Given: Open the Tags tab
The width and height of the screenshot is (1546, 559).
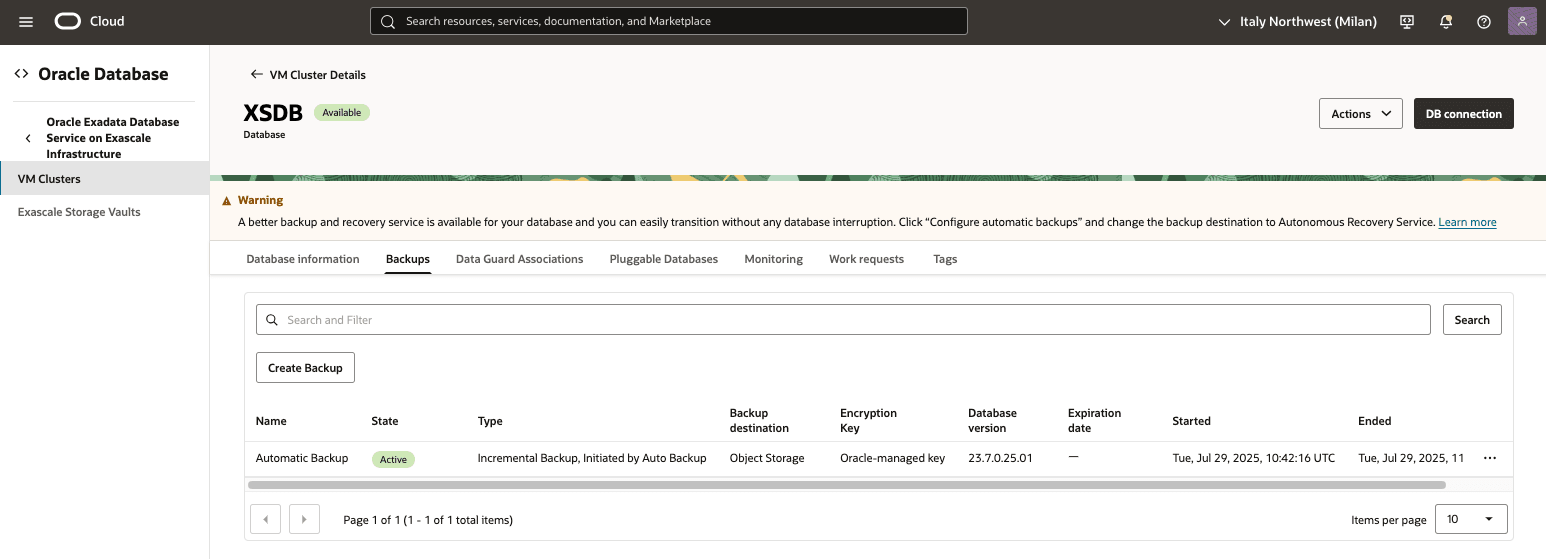Looking at the screenshot, I should click(x=945, y=259).
